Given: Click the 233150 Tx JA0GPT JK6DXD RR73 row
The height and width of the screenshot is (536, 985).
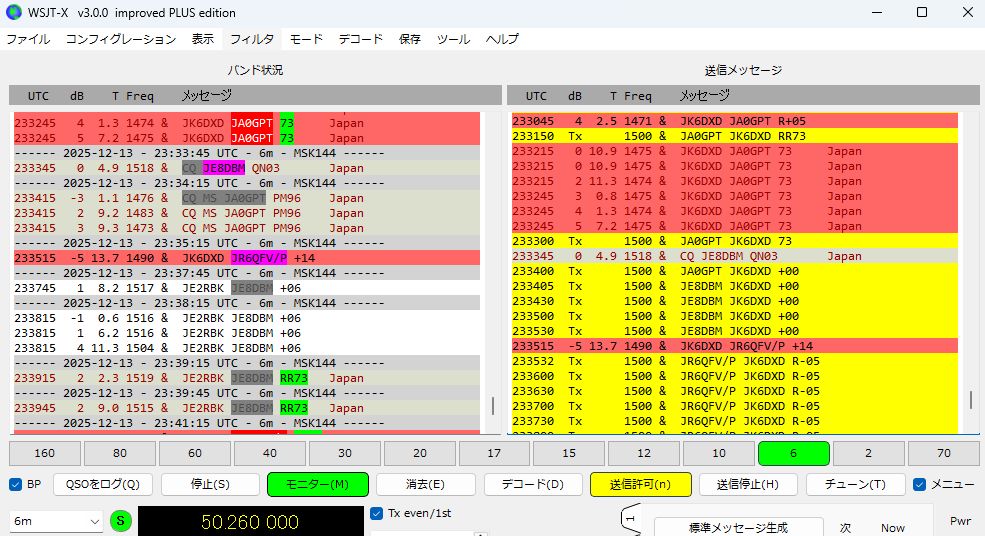Looking at the screenshot, I should point(735,136).
